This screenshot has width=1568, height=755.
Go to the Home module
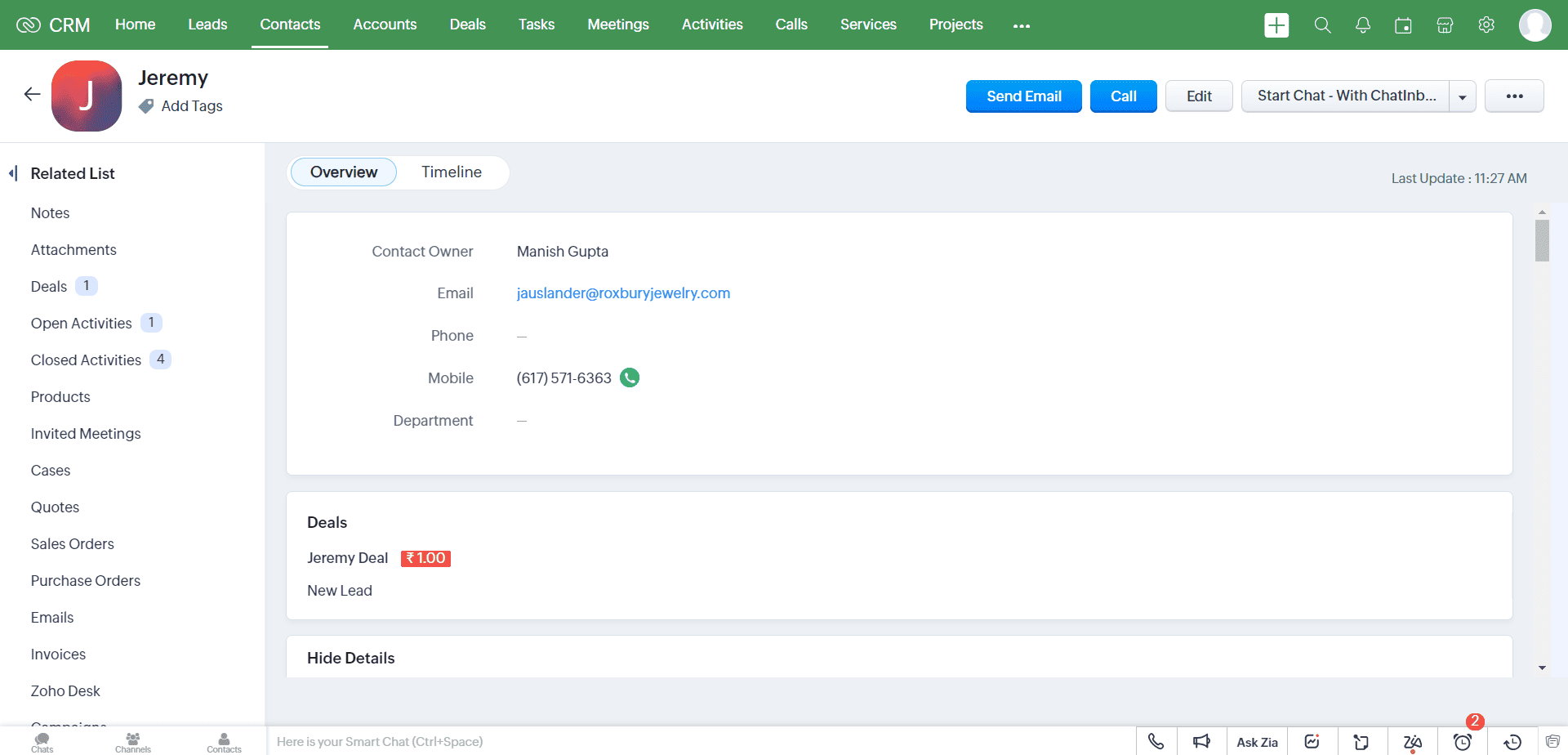135,25
